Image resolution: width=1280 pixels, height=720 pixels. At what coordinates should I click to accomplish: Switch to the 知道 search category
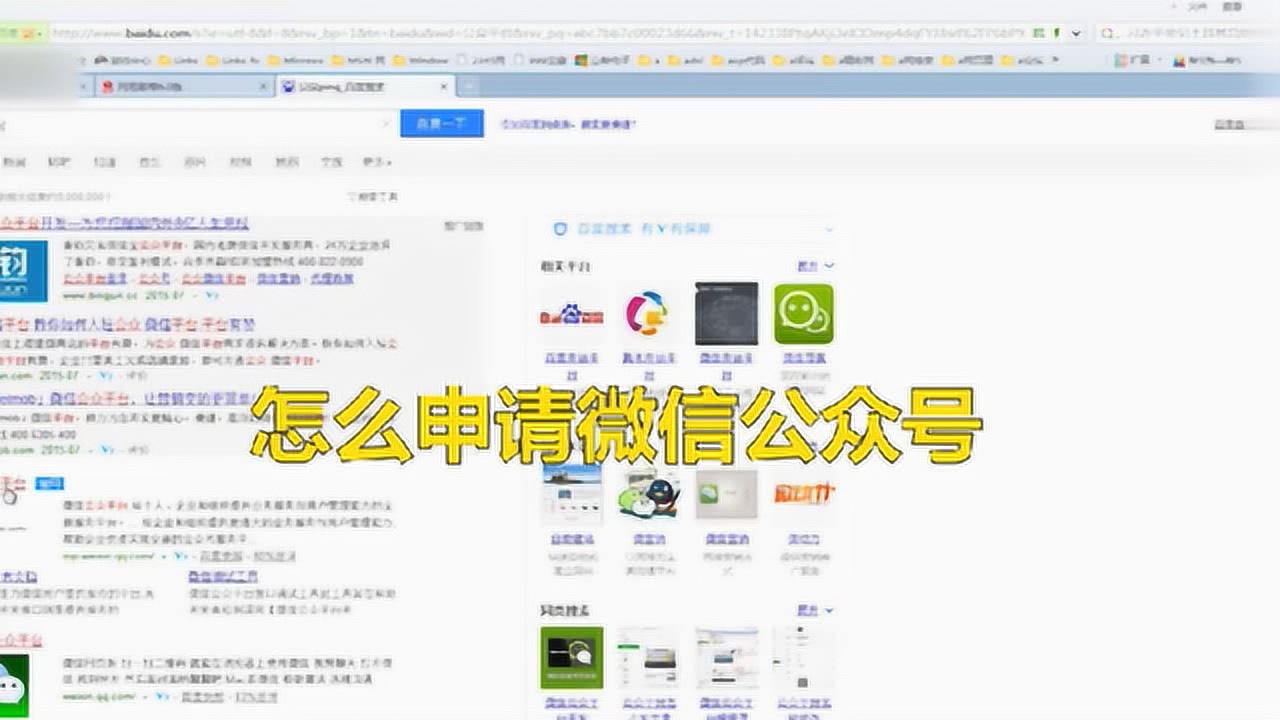pyautogui.click(x=105, y=162)
